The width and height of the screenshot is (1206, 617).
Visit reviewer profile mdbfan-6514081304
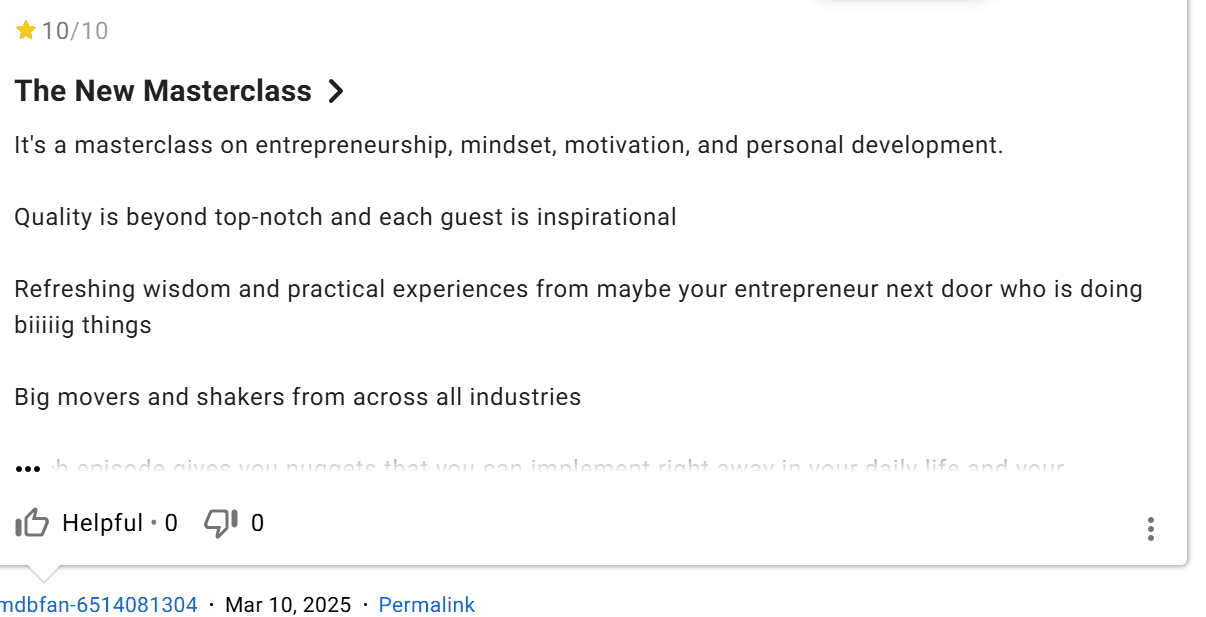click(99, 605)
